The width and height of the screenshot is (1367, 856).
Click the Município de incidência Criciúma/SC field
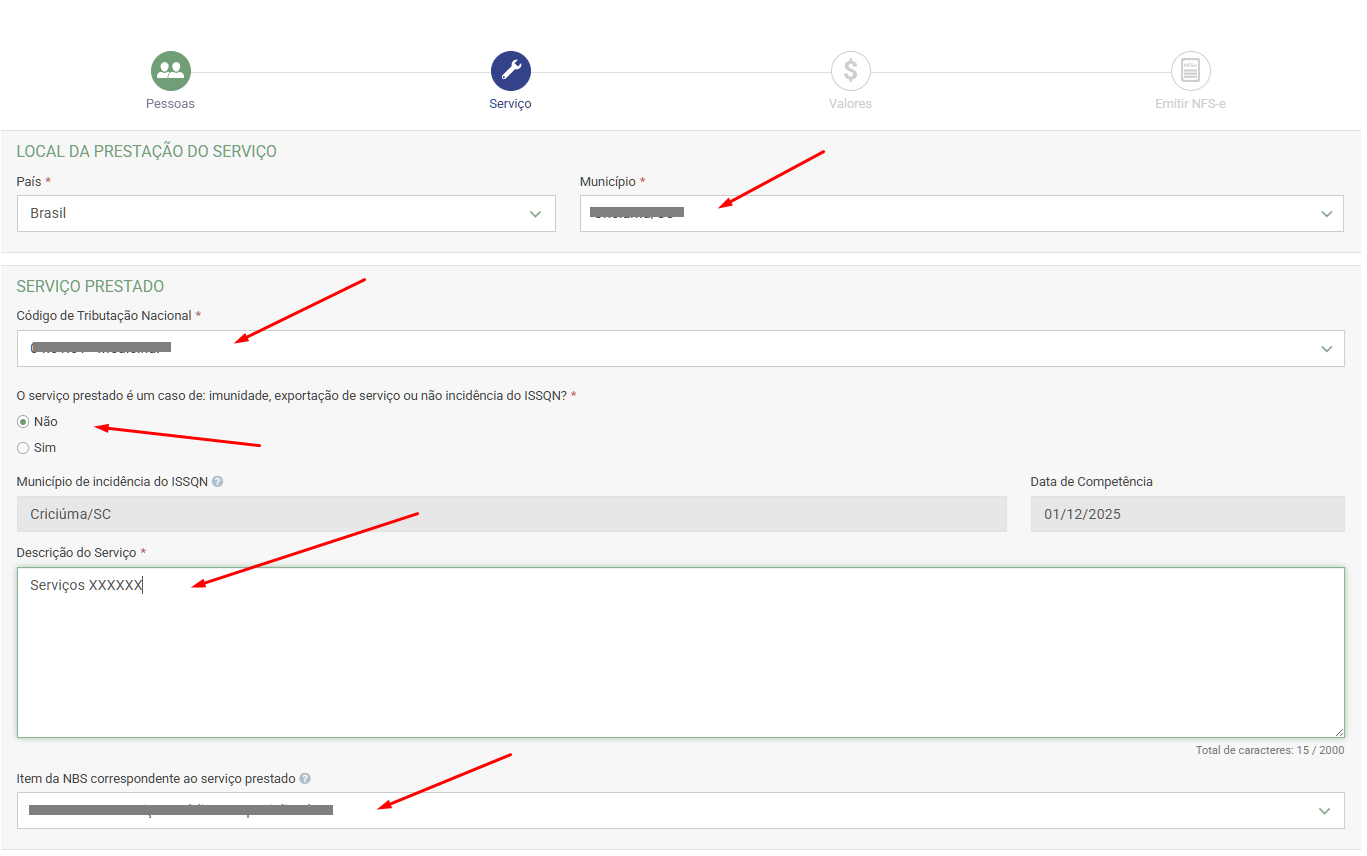click(510, 514)
